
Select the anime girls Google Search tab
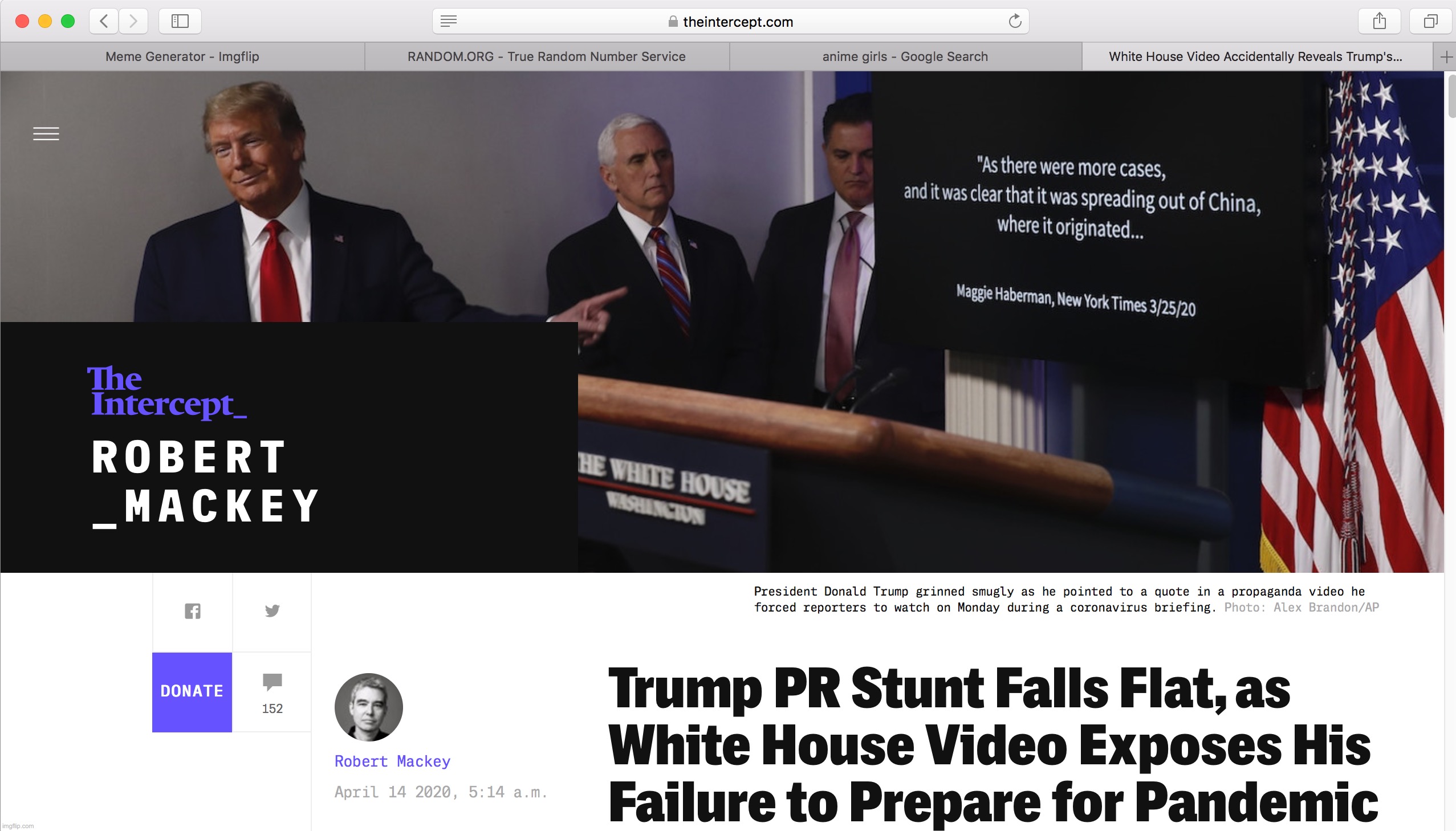click(904, 56)
